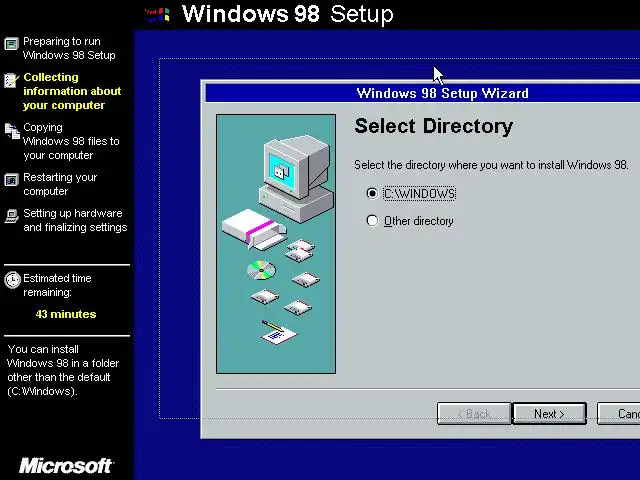Click the Setting up hardware step icon
The width and height of the screenshot is (640, 480).
(x=11, y=216)
